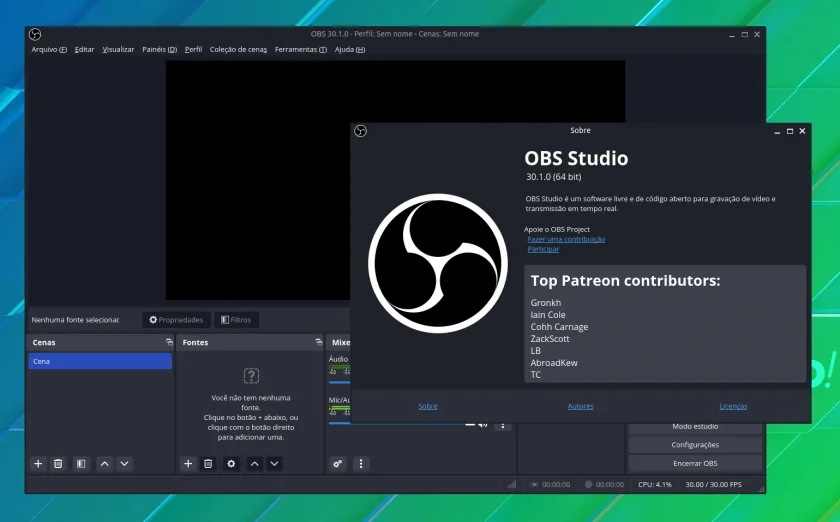
Task: Click the Nenhuma fonte selecionada label
Action: 76,320
